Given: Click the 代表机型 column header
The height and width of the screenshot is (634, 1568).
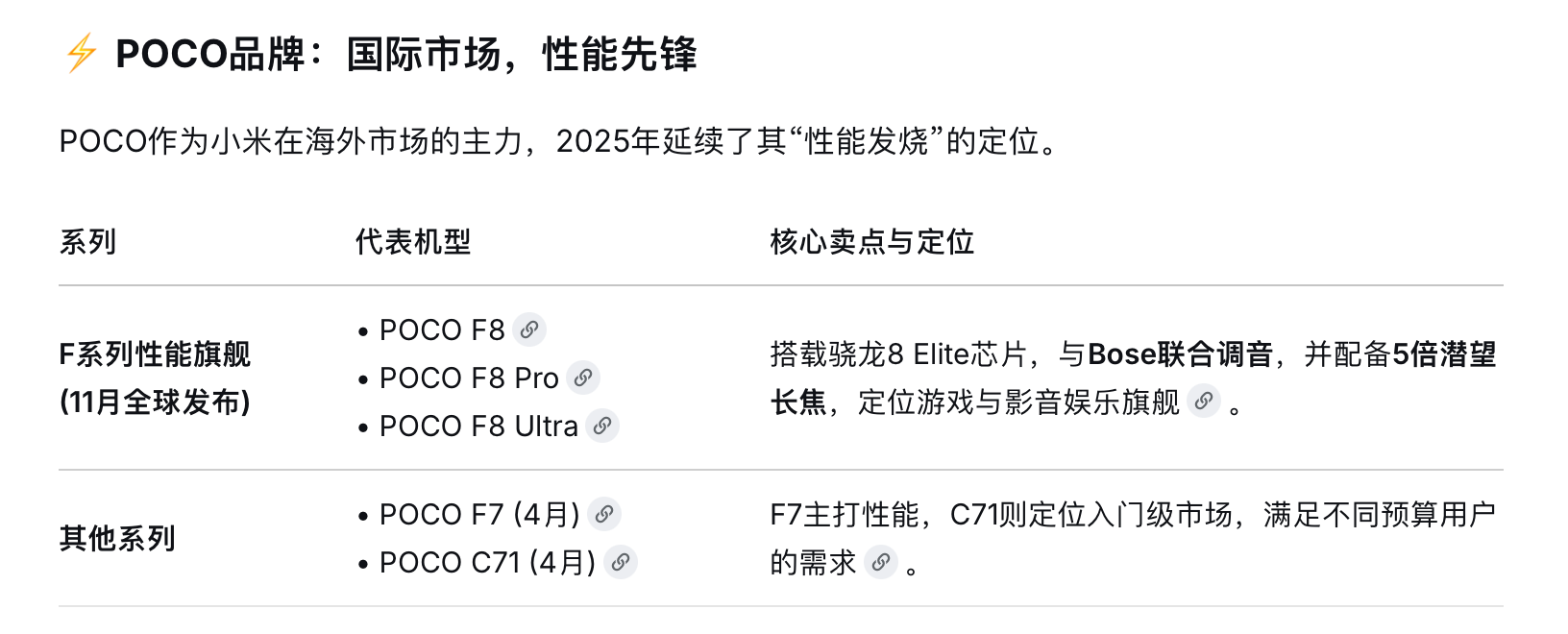Looking at the screenshot, I should 413,242.
